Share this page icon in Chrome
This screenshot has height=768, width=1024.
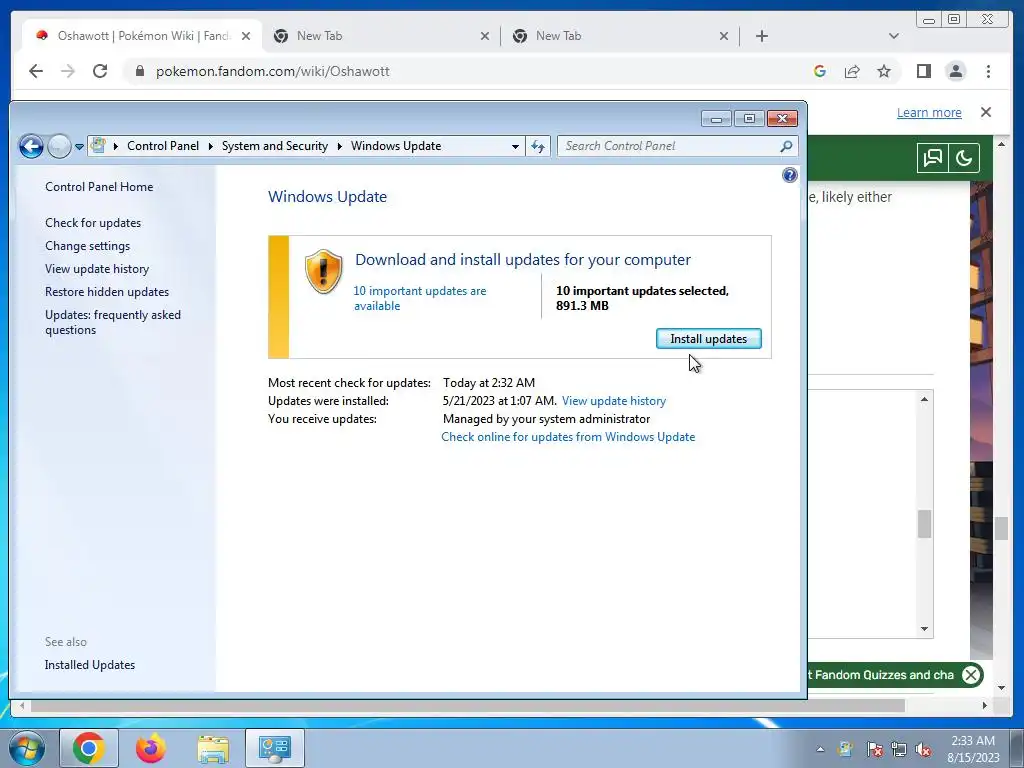(852, 71)
